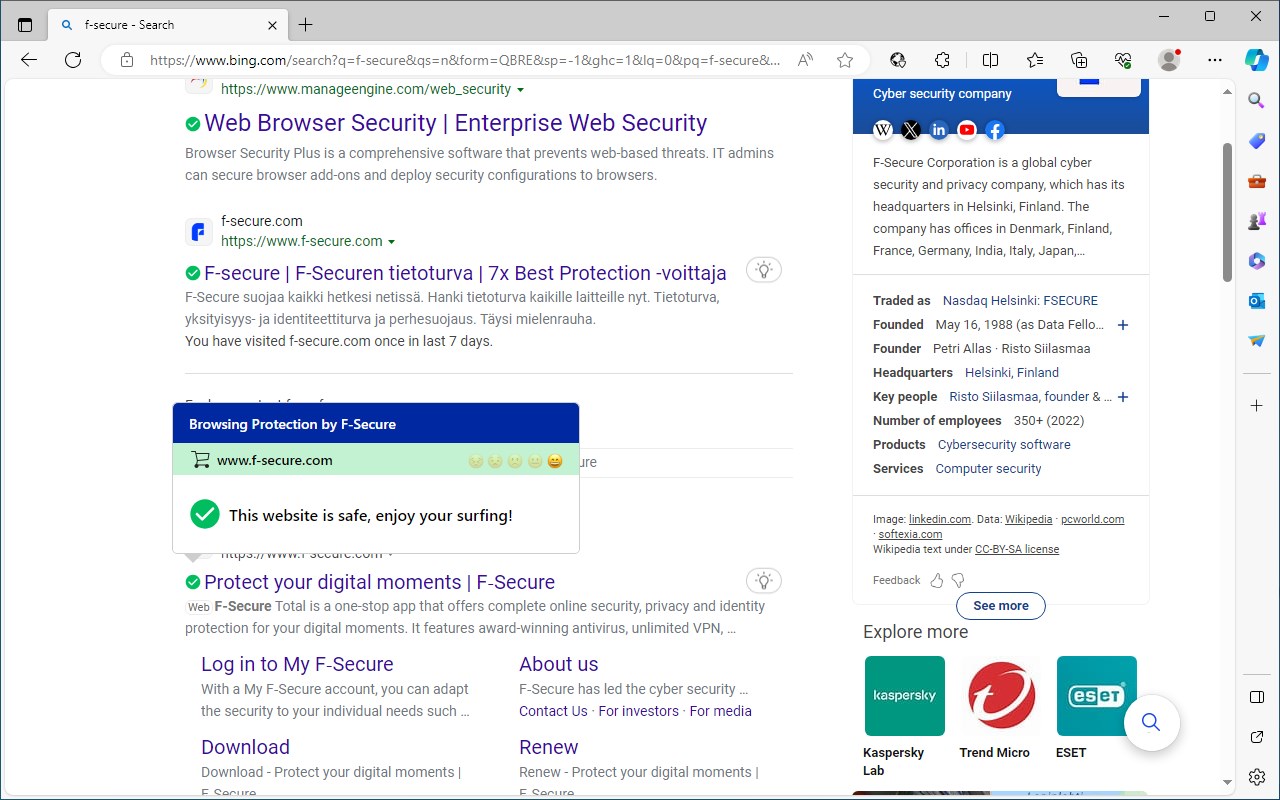Click F-Secure's X social icon

coord(910,130)
